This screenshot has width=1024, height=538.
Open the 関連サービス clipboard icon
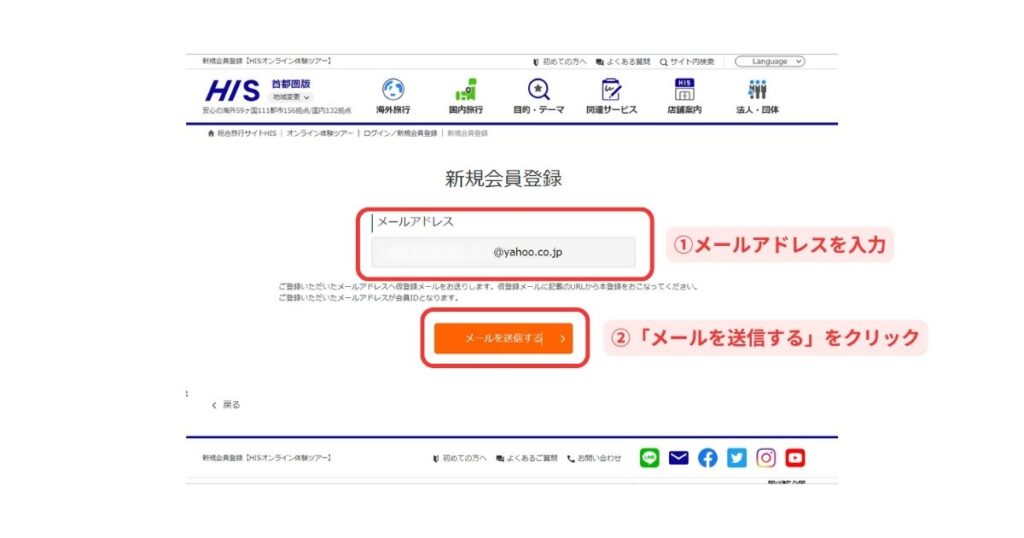[x=611, y=89]
